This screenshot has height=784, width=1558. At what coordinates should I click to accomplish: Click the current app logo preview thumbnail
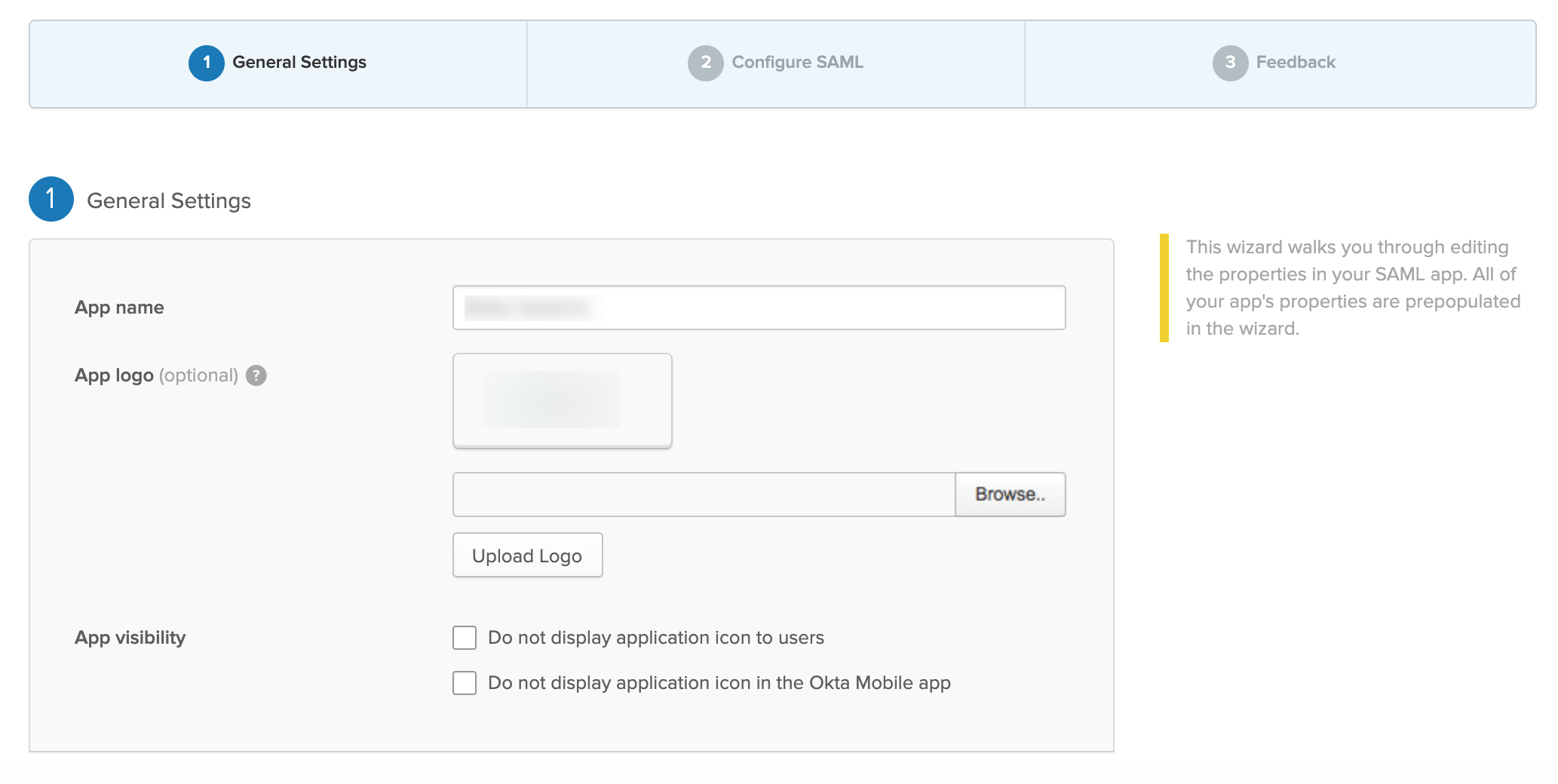tap(563, 400)
